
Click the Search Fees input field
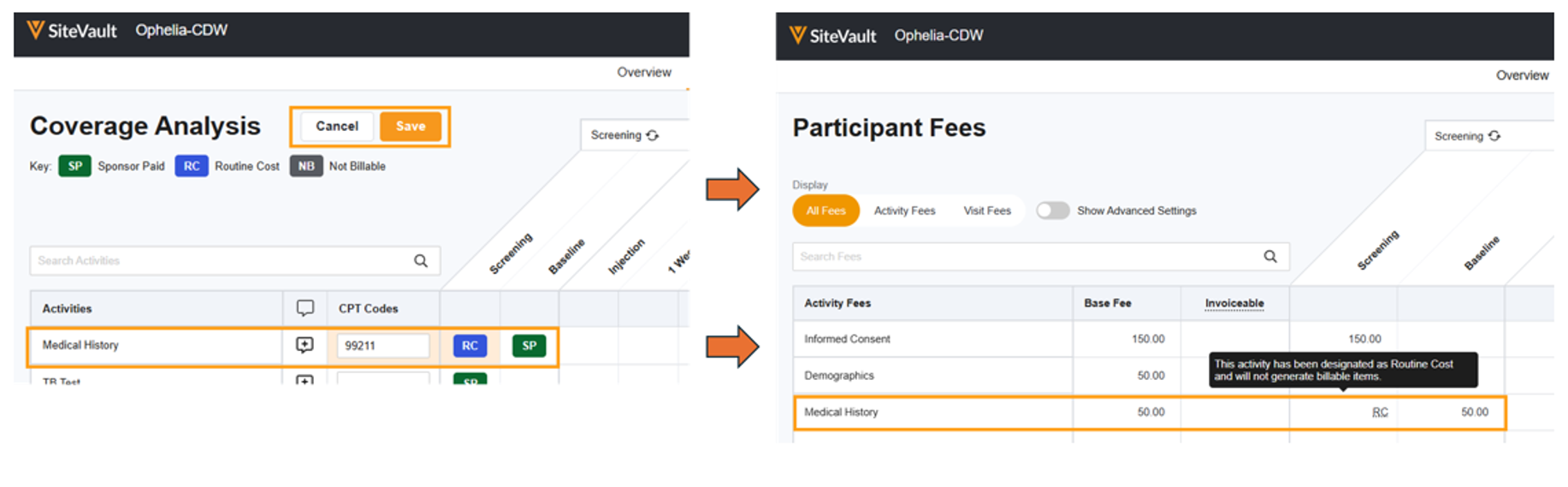pyautogui.click(x=1027, y=257)
